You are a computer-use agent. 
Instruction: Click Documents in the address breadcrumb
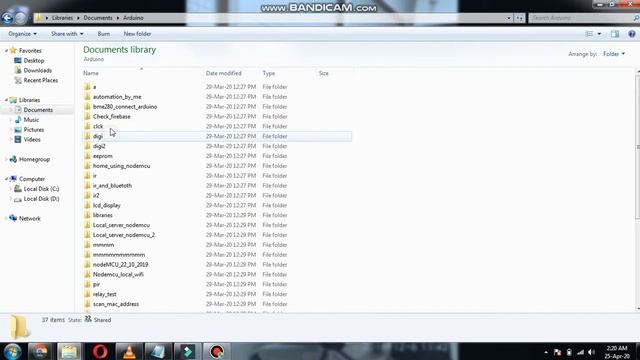[98, 18]
